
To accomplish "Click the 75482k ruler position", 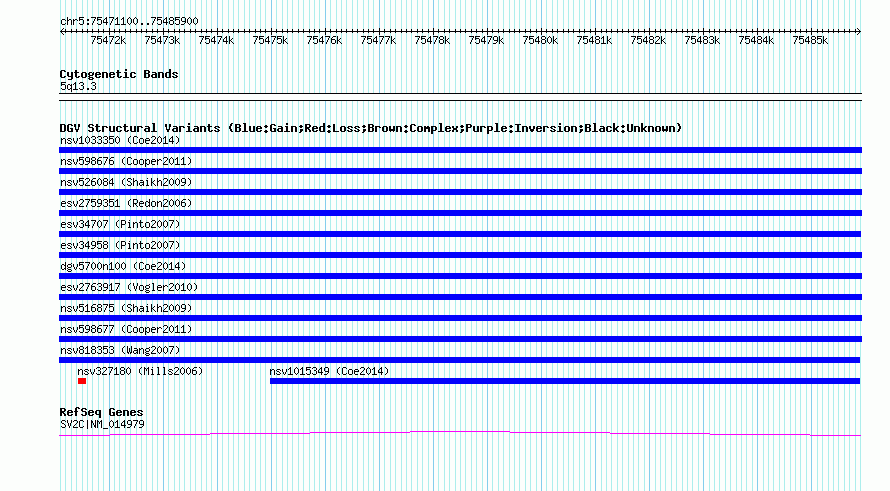I will click(x=648, y=40).
